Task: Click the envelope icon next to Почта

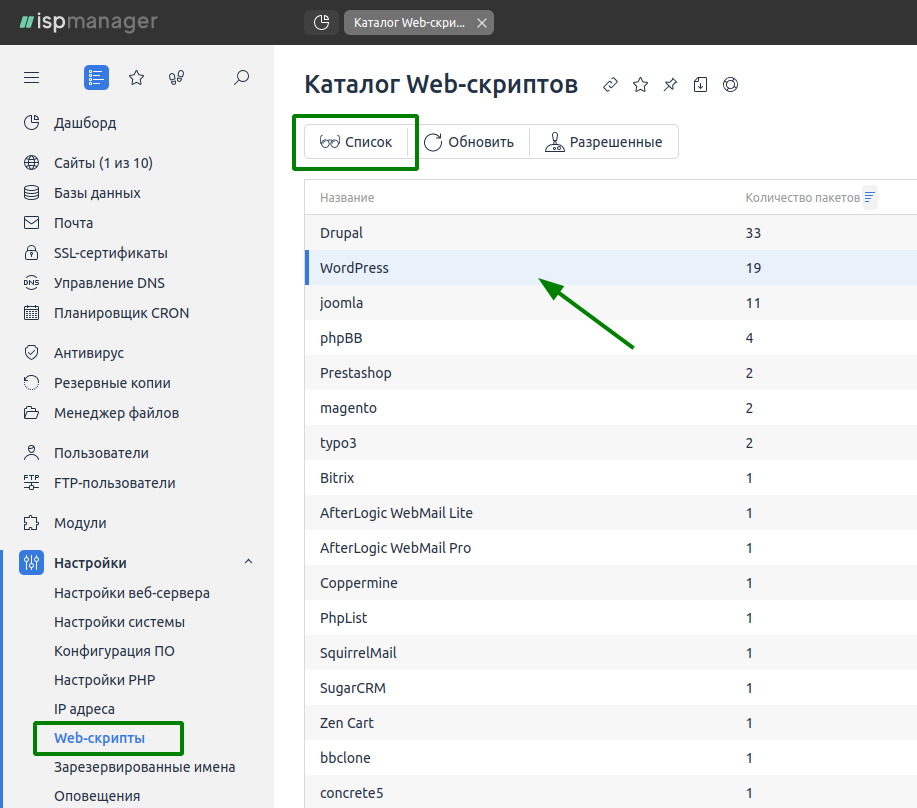Action: [32, 223]
